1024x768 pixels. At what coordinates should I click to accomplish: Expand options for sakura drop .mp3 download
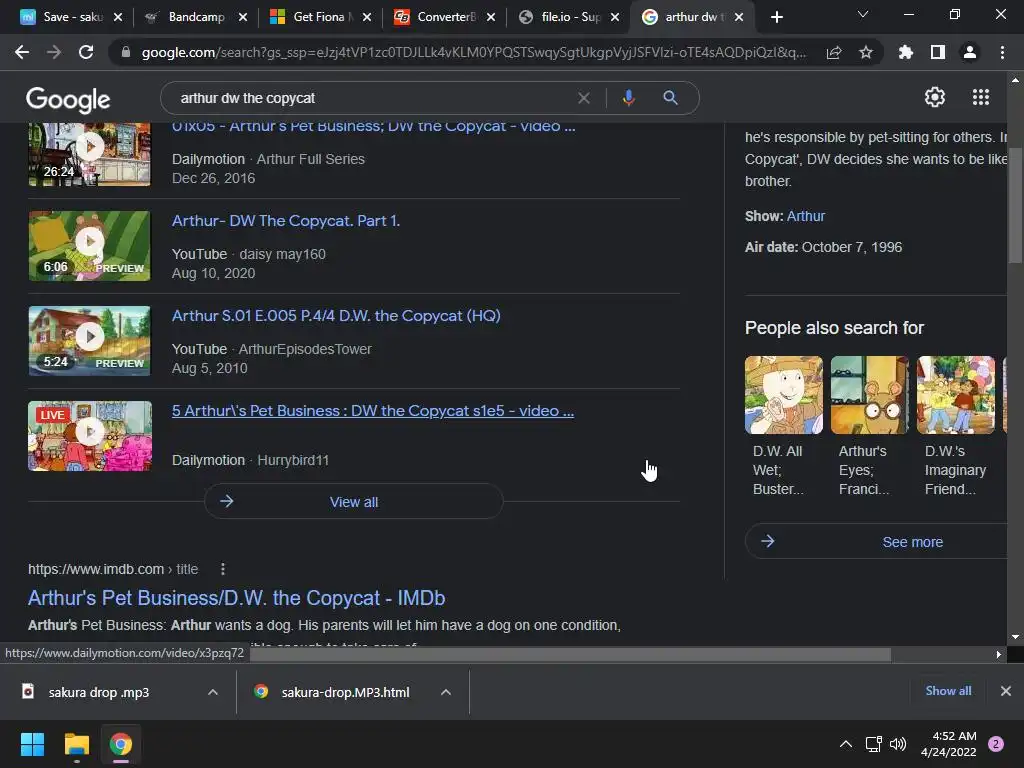pos(213,692)
